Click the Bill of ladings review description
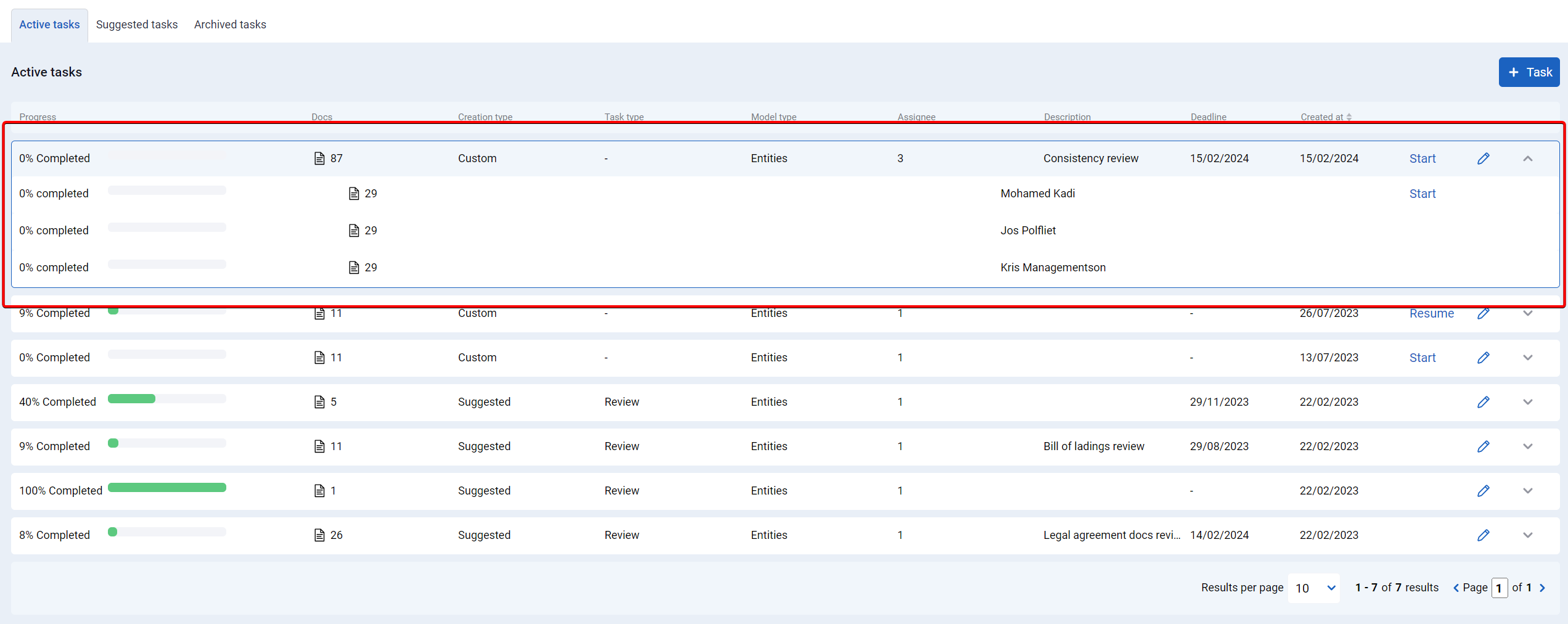The image size is (1568, 624). pyautogui.click(x=1093, y=446)
